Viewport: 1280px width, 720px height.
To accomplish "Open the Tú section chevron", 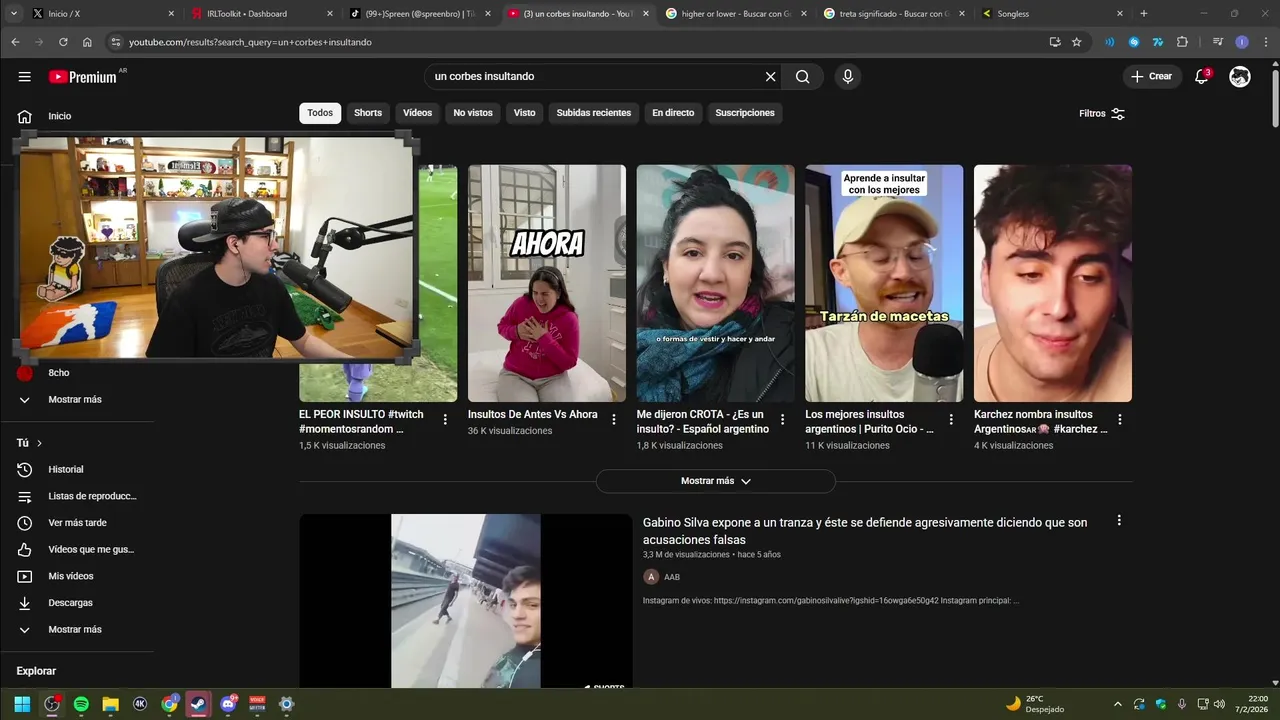I will pos(39,443).
